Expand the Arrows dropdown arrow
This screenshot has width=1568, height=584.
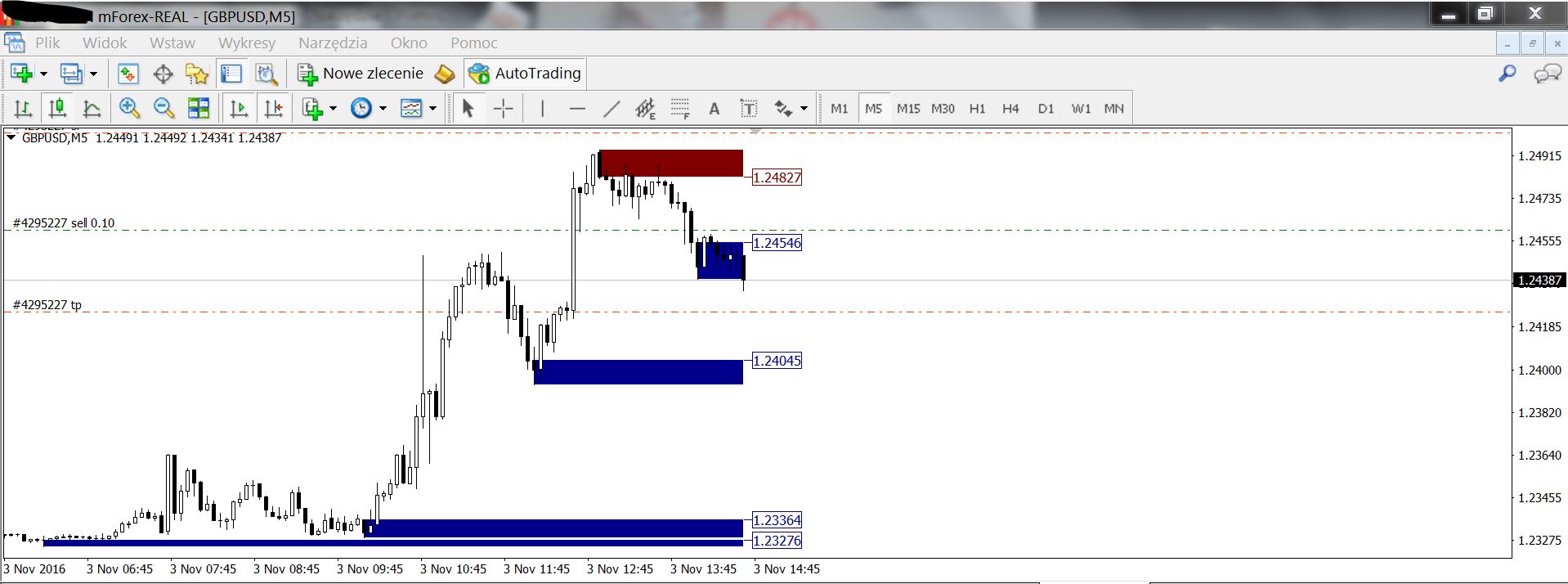tap(804, 108)
